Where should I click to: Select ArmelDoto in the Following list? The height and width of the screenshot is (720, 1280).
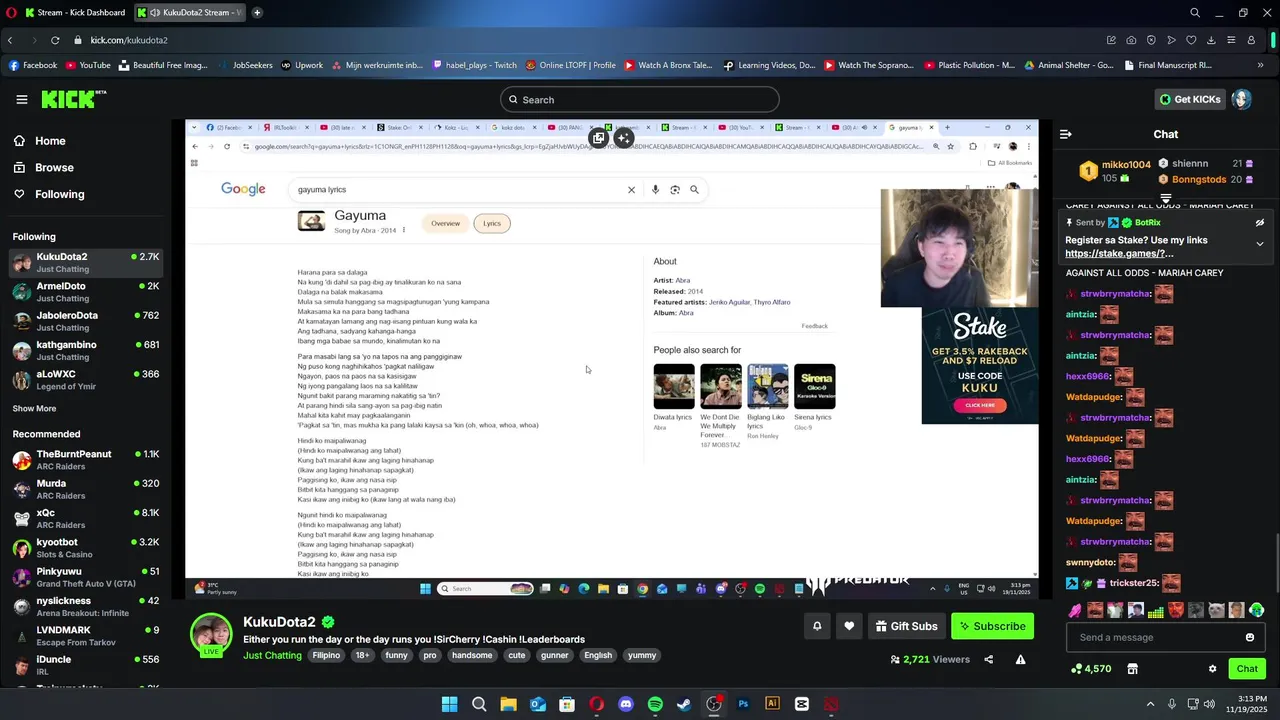tap(88, 292)
